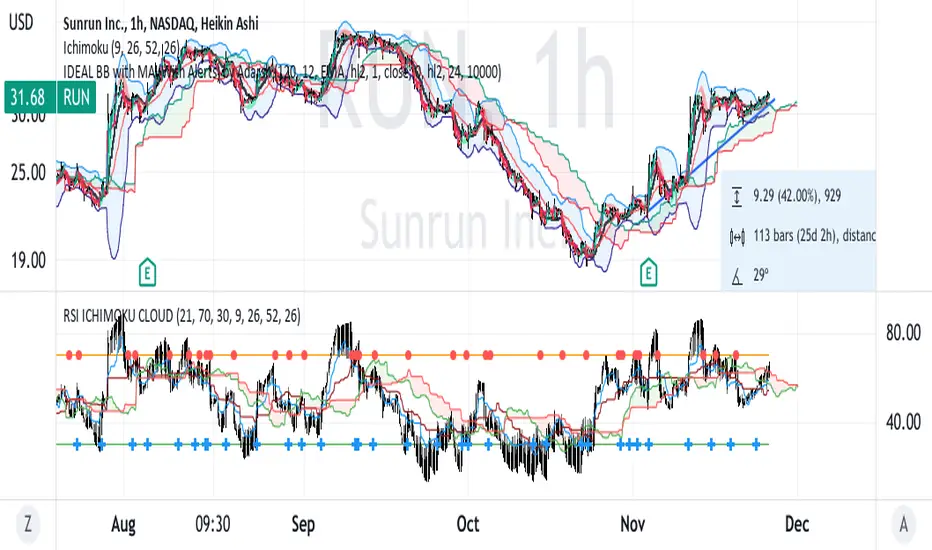Click the 09:30 time axis label
This screenshot has width=932, height=550.
coord(213,524)
